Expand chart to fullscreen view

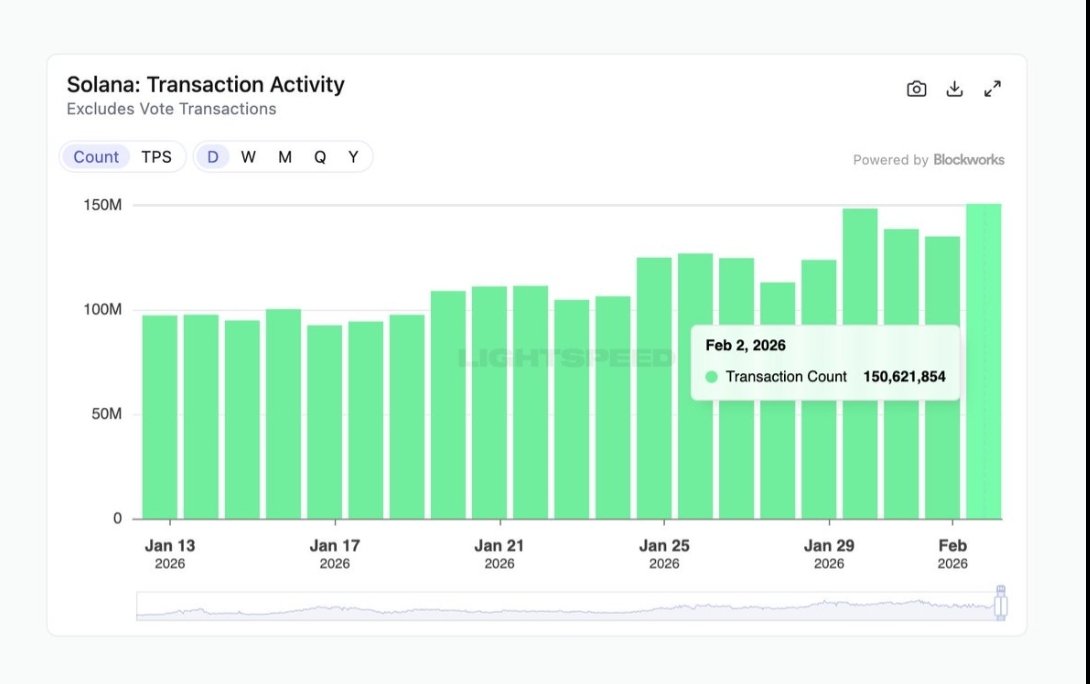click(x=993, y=89)
